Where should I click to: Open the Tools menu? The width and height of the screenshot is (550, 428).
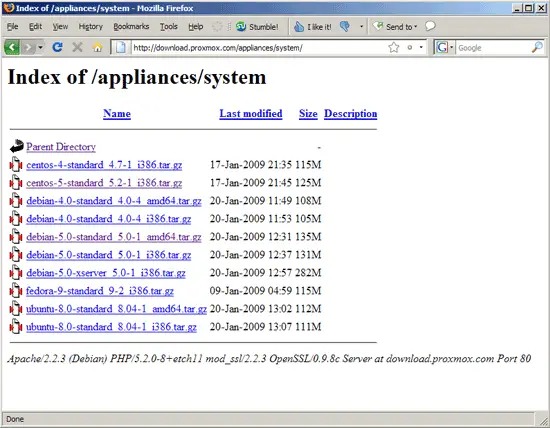click(x=169, y=27)
